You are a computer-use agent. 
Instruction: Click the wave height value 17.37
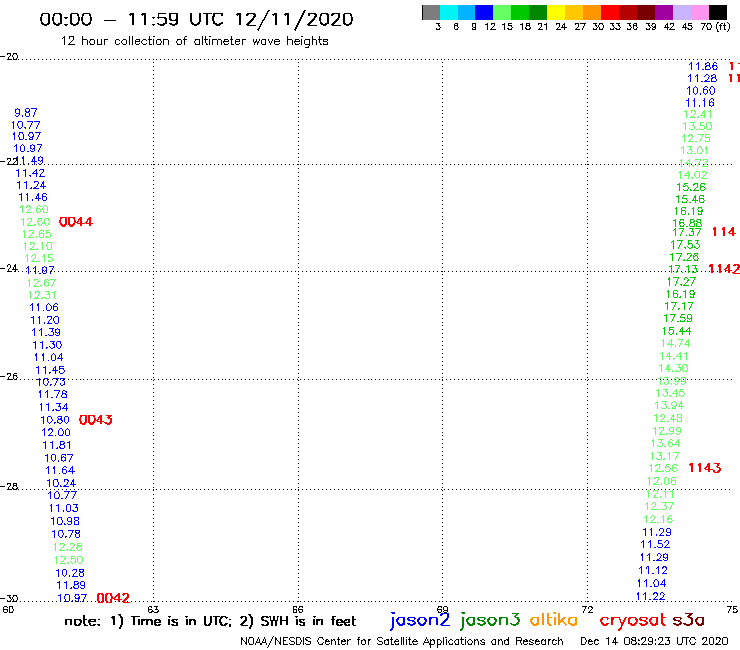coord(687,233)
